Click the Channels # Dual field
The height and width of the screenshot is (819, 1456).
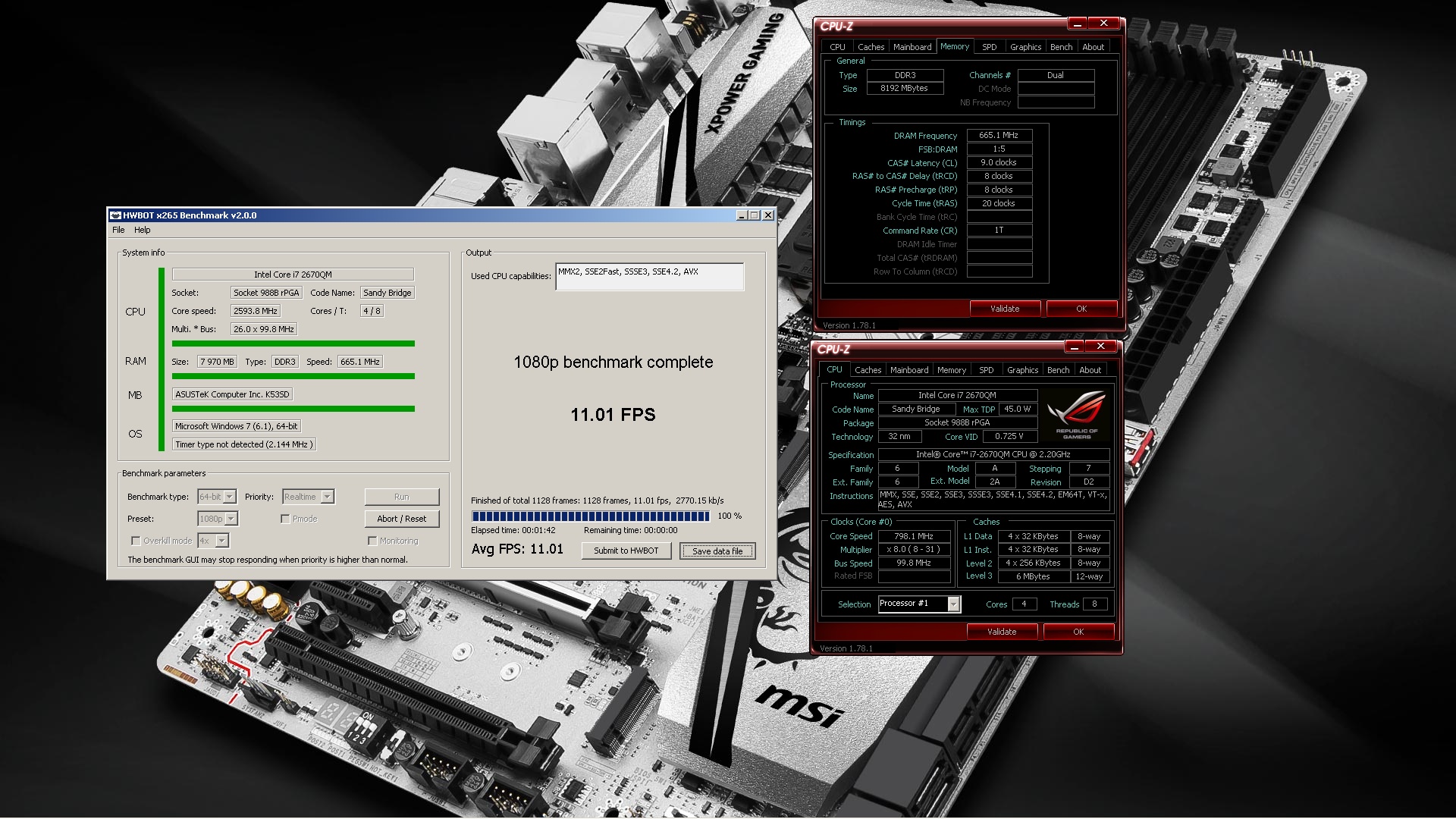[x=1056, y=75]
